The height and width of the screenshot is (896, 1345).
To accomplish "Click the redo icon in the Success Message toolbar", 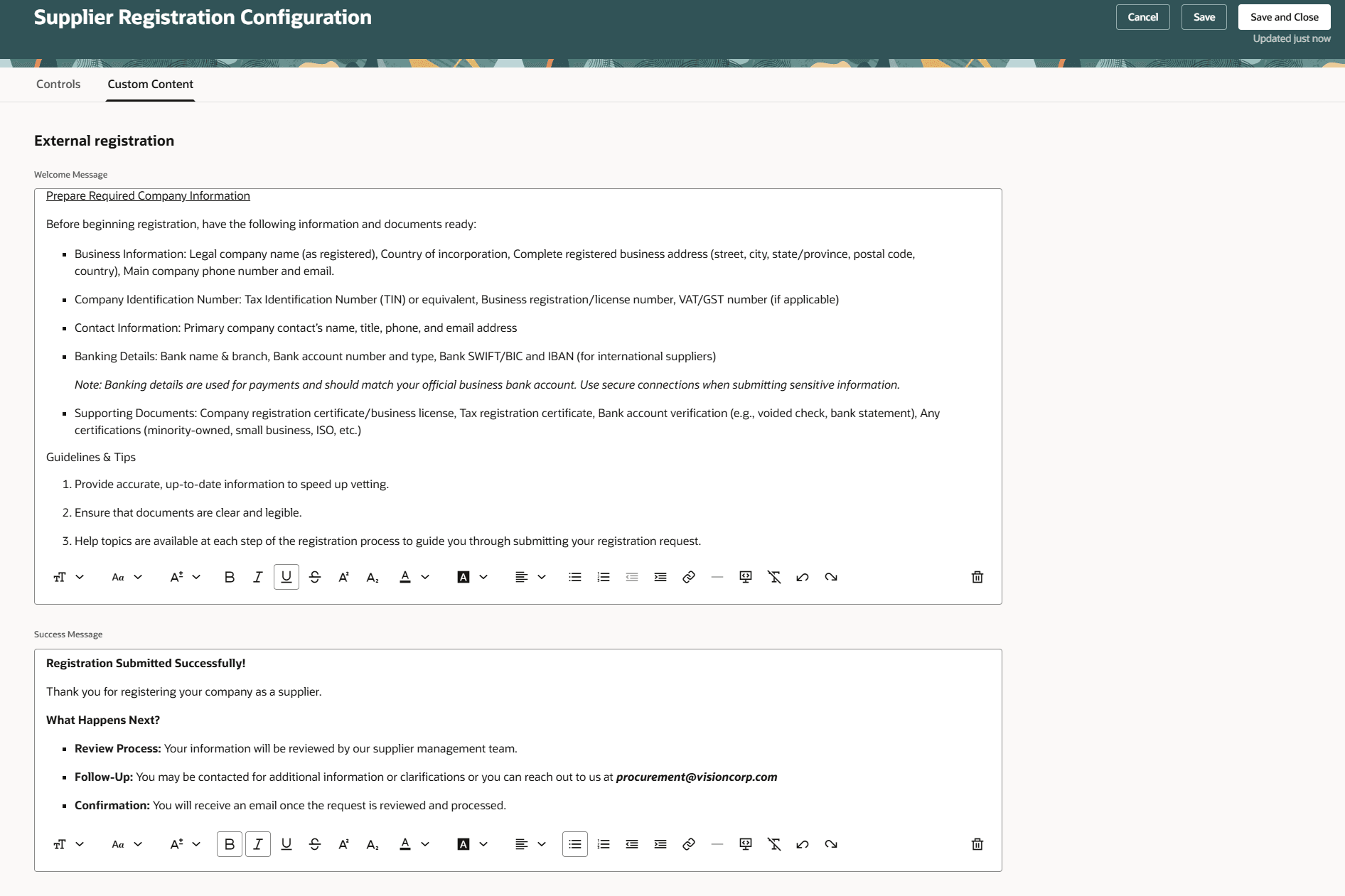I will click(831, 844).
